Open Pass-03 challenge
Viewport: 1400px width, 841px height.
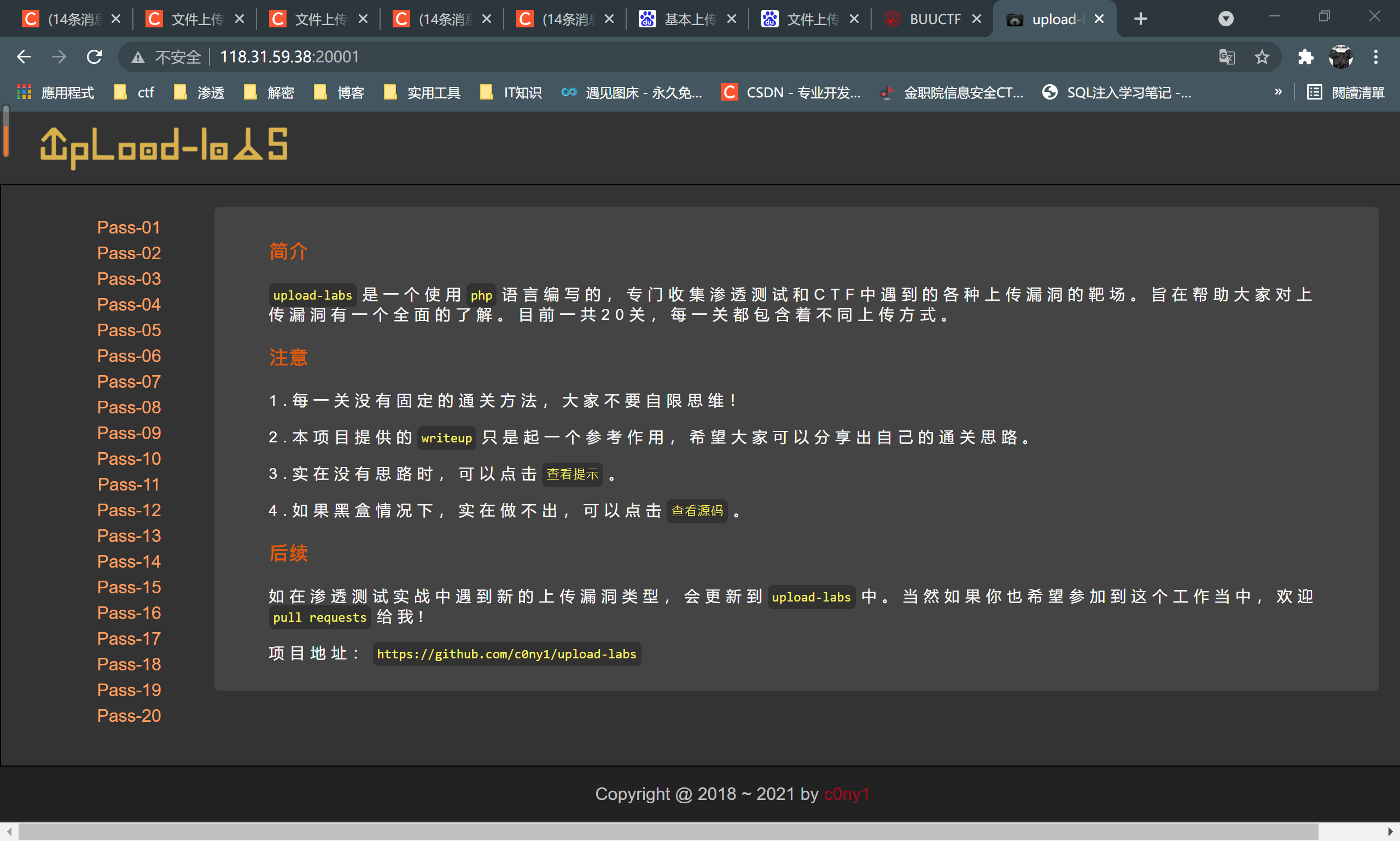click(129, 279)
